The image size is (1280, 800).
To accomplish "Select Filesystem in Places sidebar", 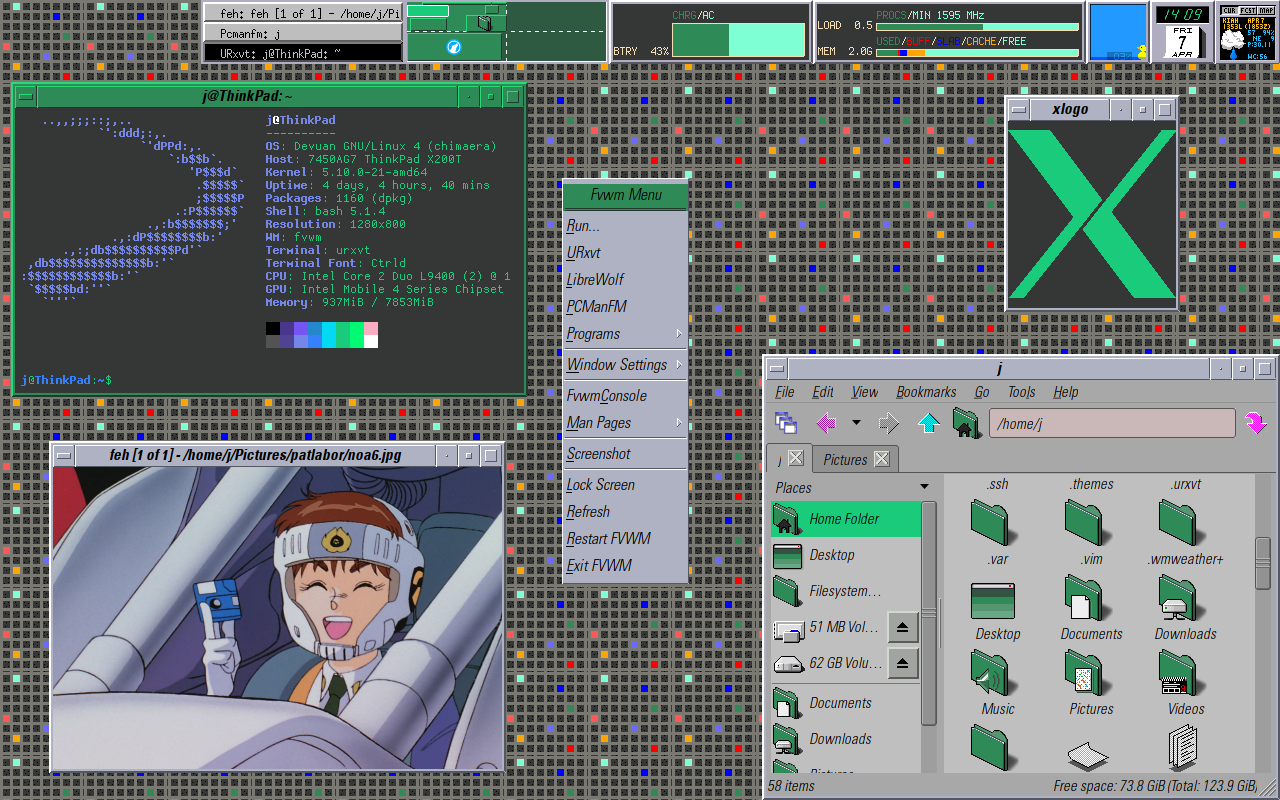I will (846, 591).
